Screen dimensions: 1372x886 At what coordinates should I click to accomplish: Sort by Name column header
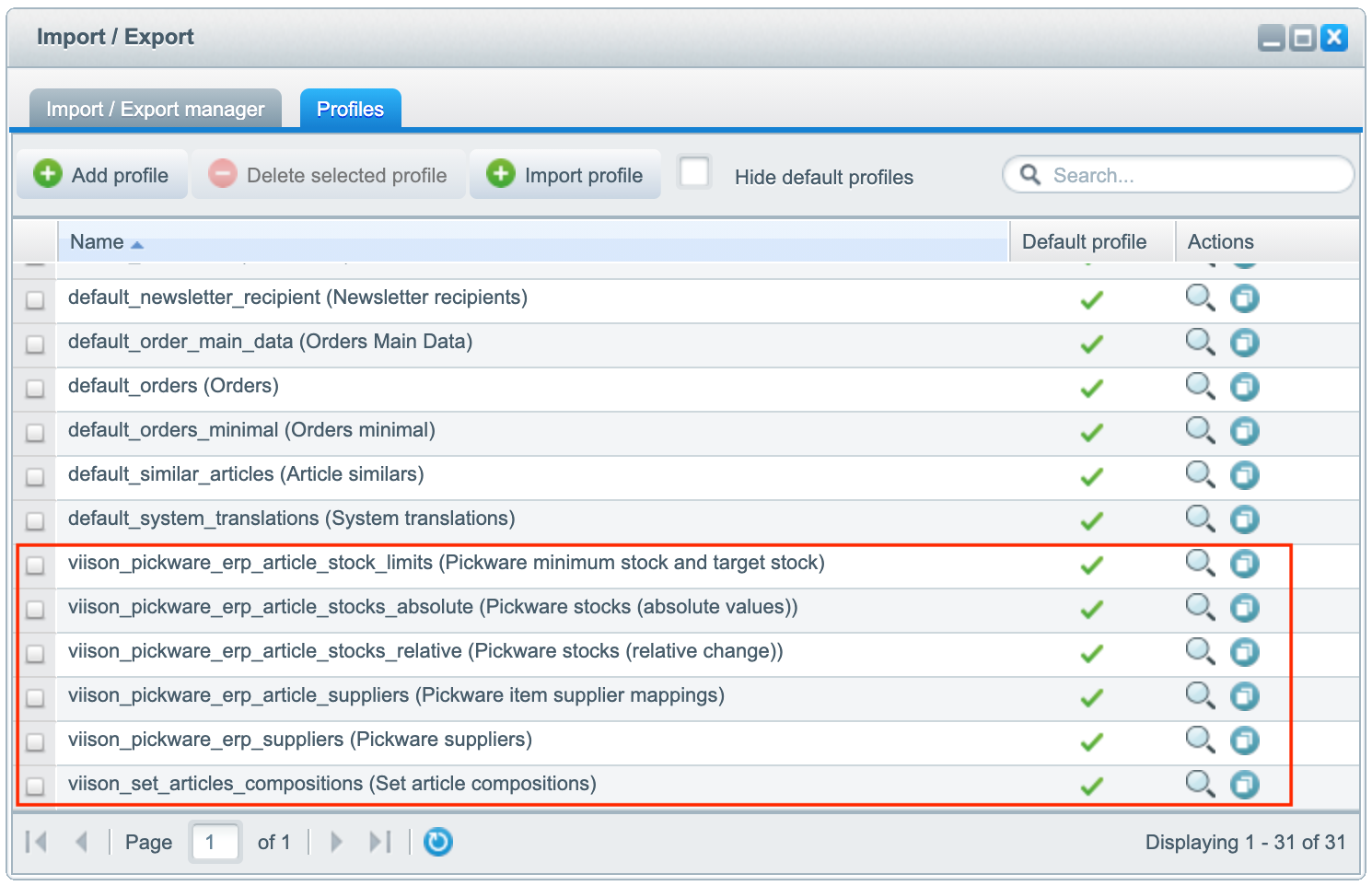pos(532,241)
